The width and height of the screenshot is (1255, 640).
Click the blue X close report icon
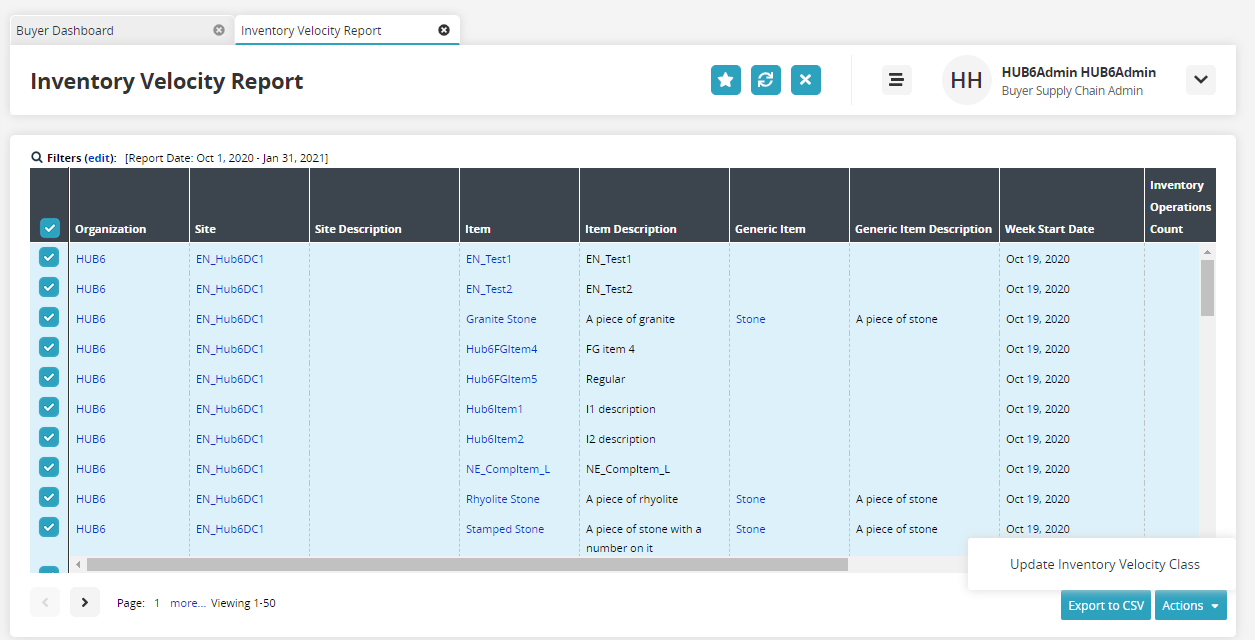pyautogui.click(x=806, y=80)
